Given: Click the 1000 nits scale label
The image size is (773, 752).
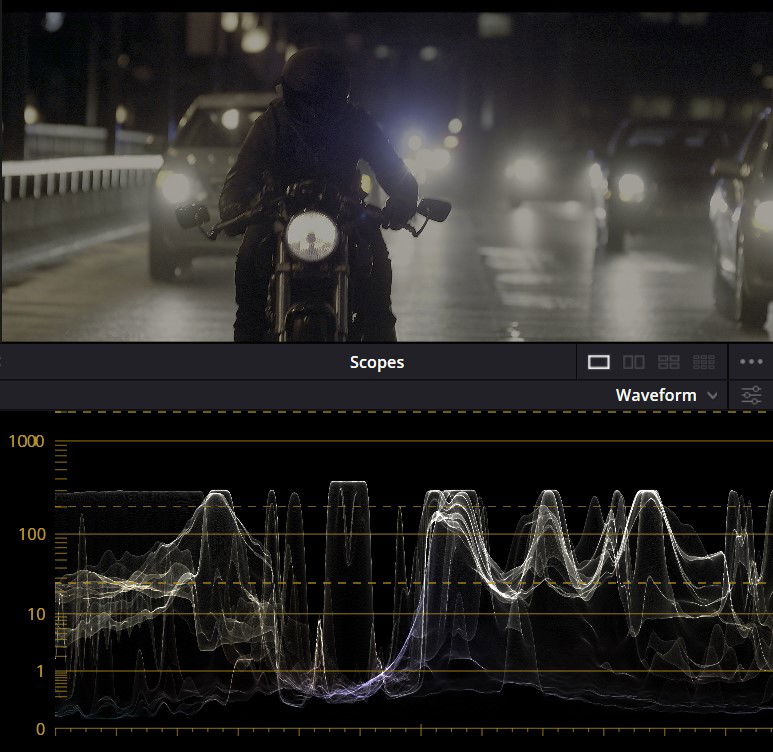Looking at the screenshot, I should [28, 442].
